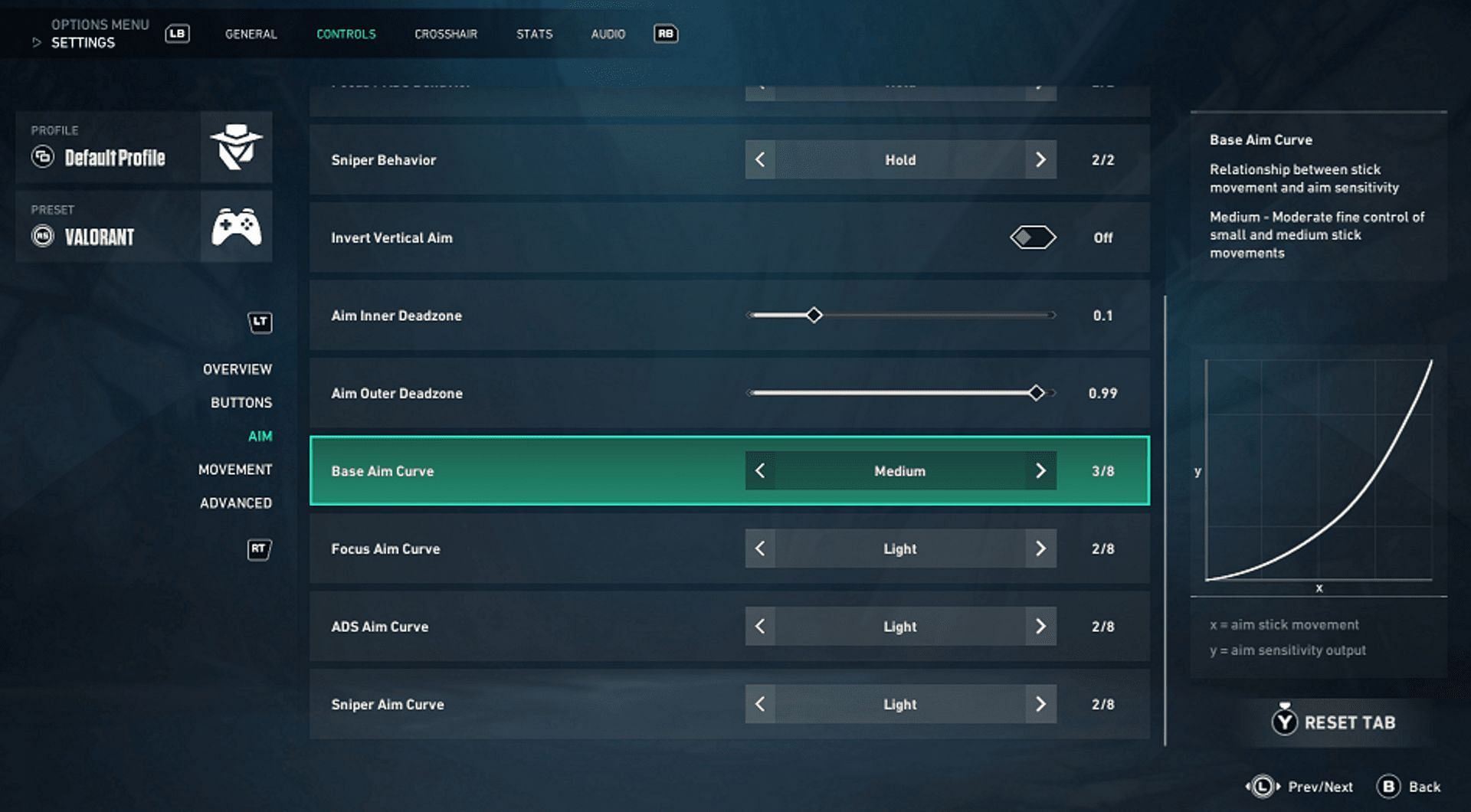This screenshot has width=1471, height=812.
Task: Advance ADS Aim Curve to next value
Action: pyautogui.click(x=1040, y=626)
